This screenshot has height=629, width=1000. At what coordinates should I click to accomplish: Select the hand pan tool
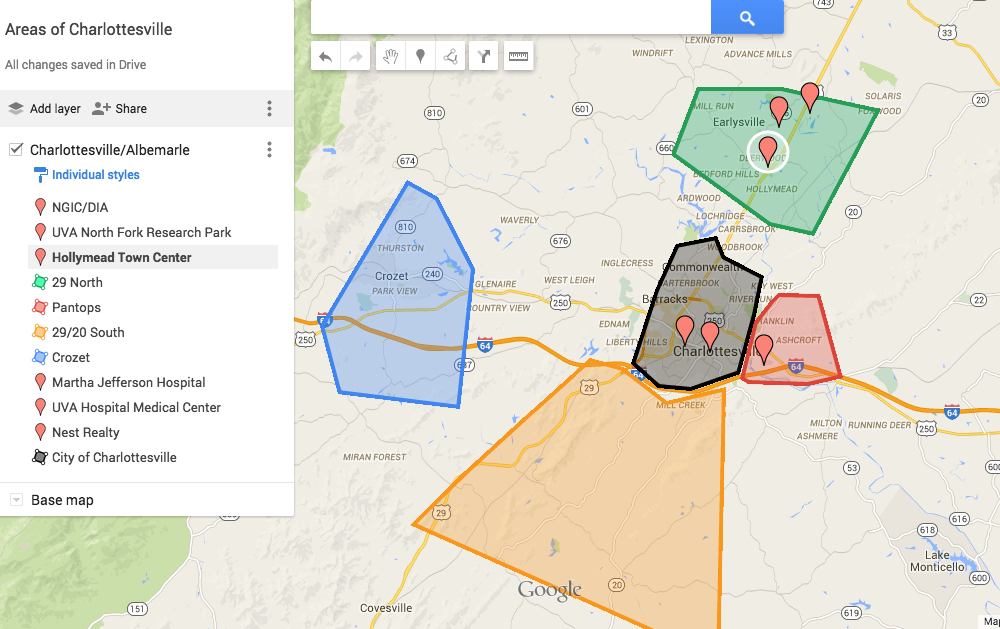(389, 55)
